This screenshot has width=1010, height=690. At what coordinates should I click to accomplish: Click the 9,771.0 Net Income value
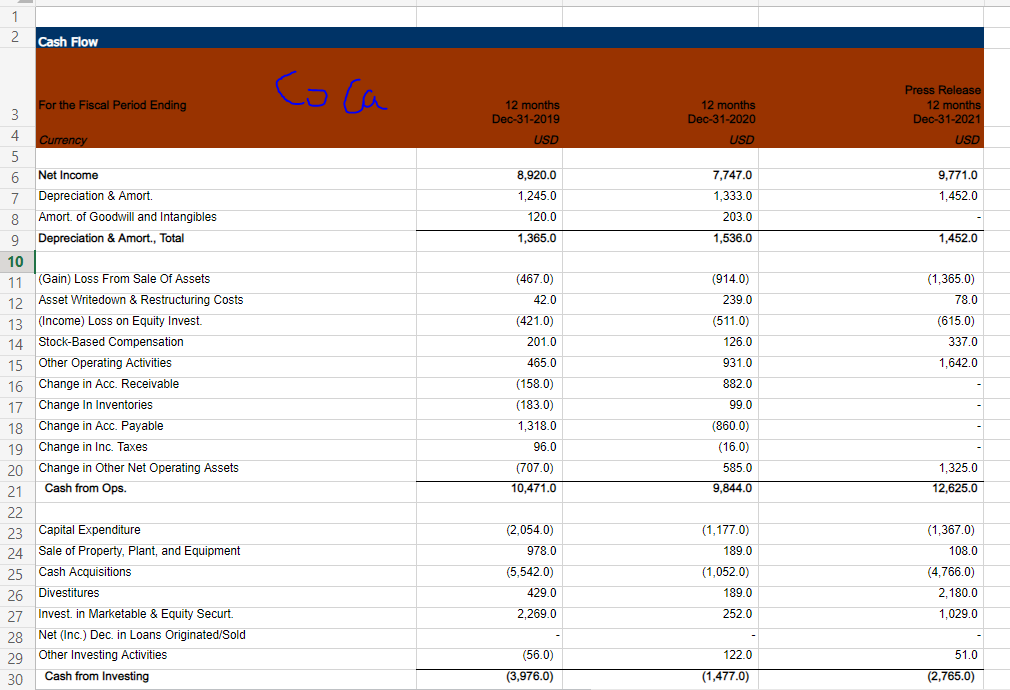coord(955,175)
